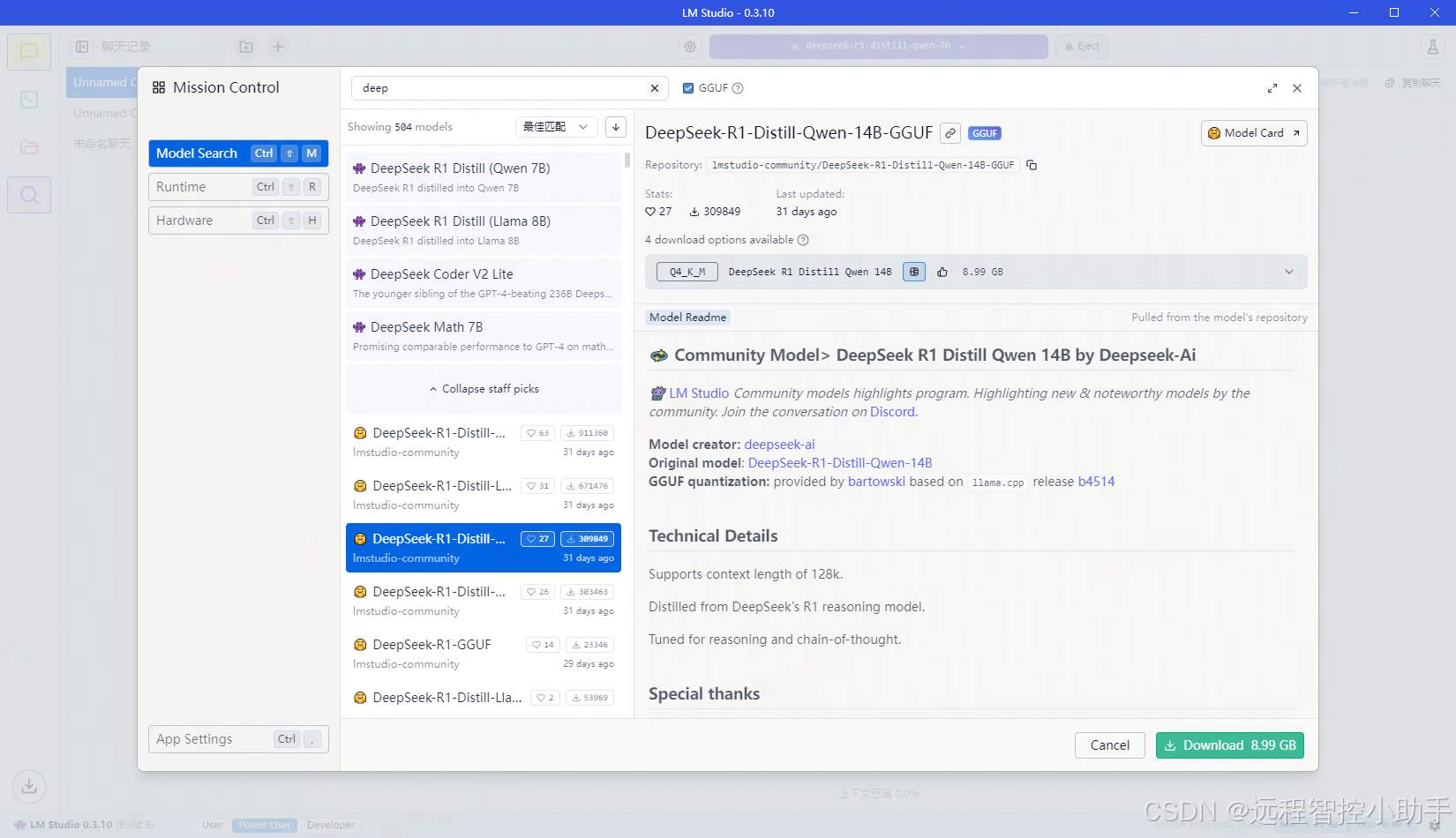The image size is (1456, 838).
Task: Click the model list scrollbar
Action: pyautogui.click(x=627, y=161)
